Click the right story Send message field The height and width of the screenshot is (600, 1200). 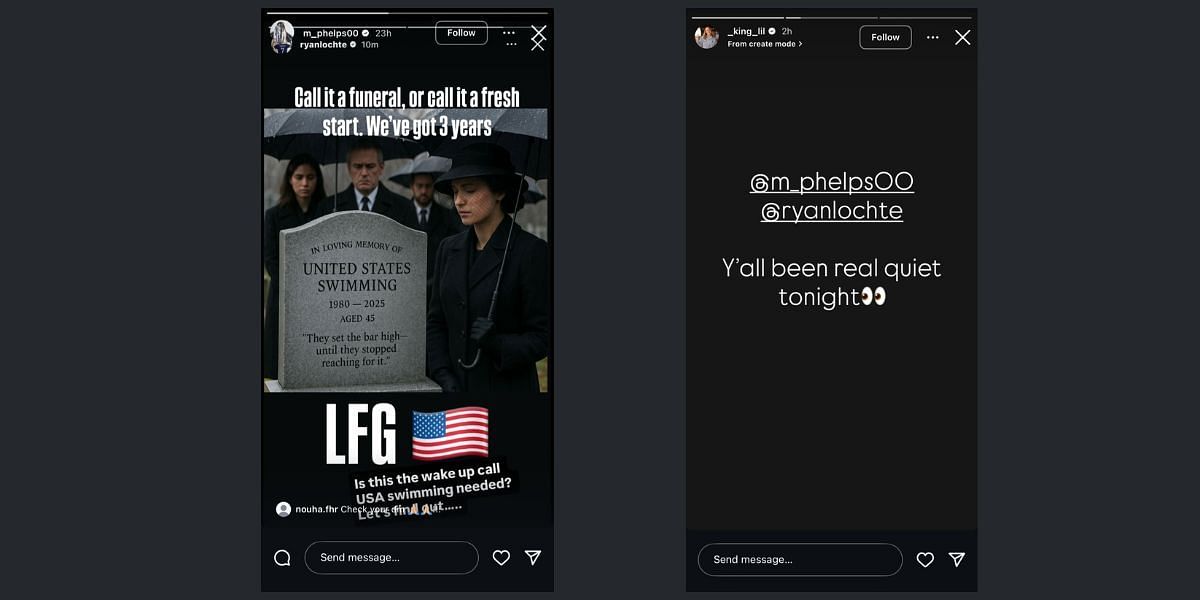coord(800,560)
